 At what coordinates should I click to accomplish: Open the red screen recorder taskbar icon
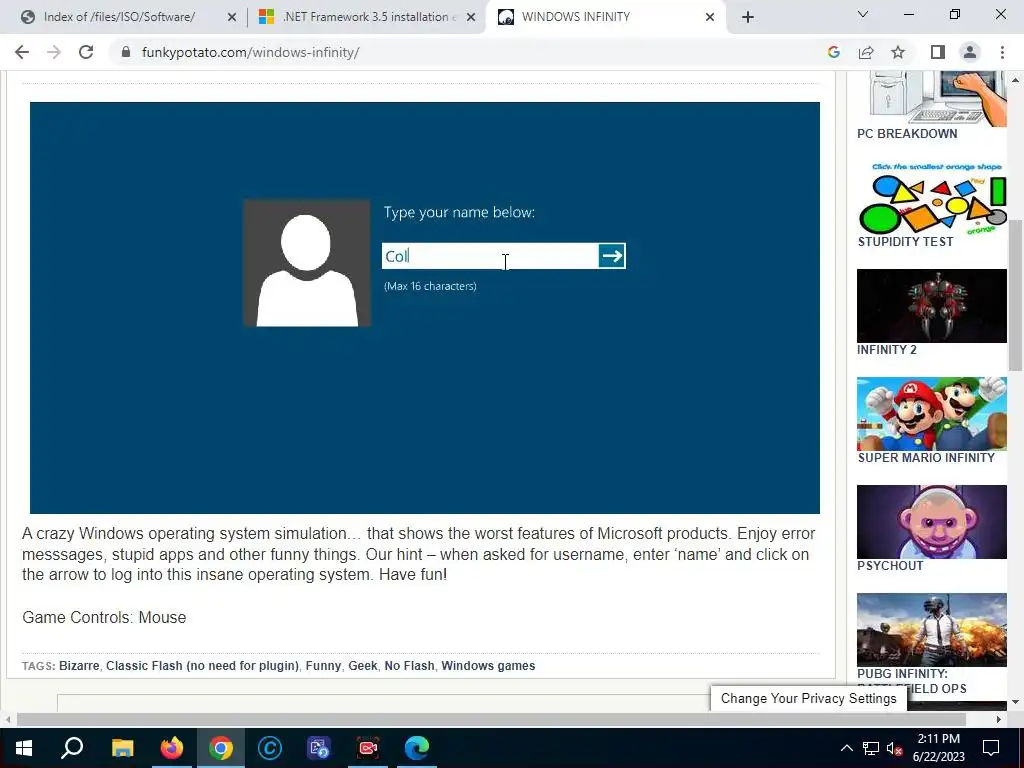[x=368, y=748]
